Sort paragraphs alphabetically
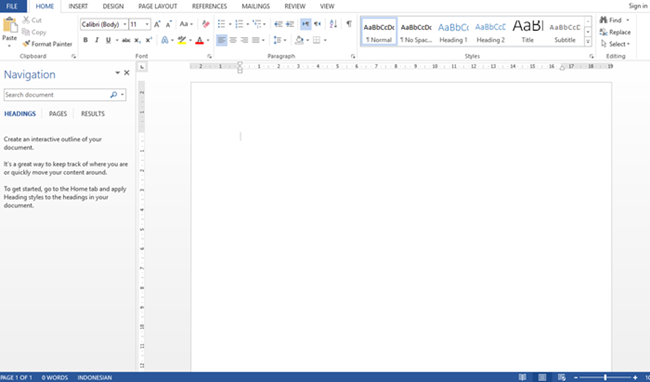This screenshot has height=382, width=650. pyautogui.click(x=333, y=24)
